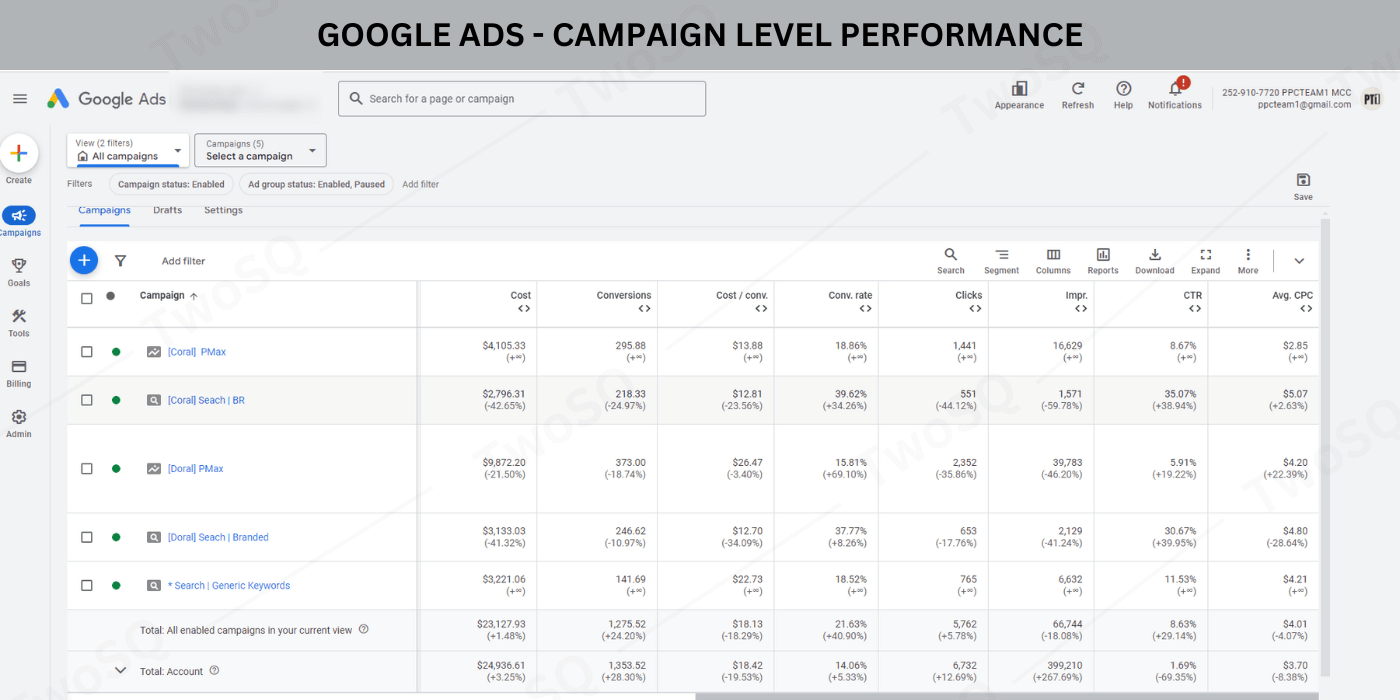Open the [Doral] Seach | Branded campaign
The image size is (1400, 700).
tap(218, 538)
